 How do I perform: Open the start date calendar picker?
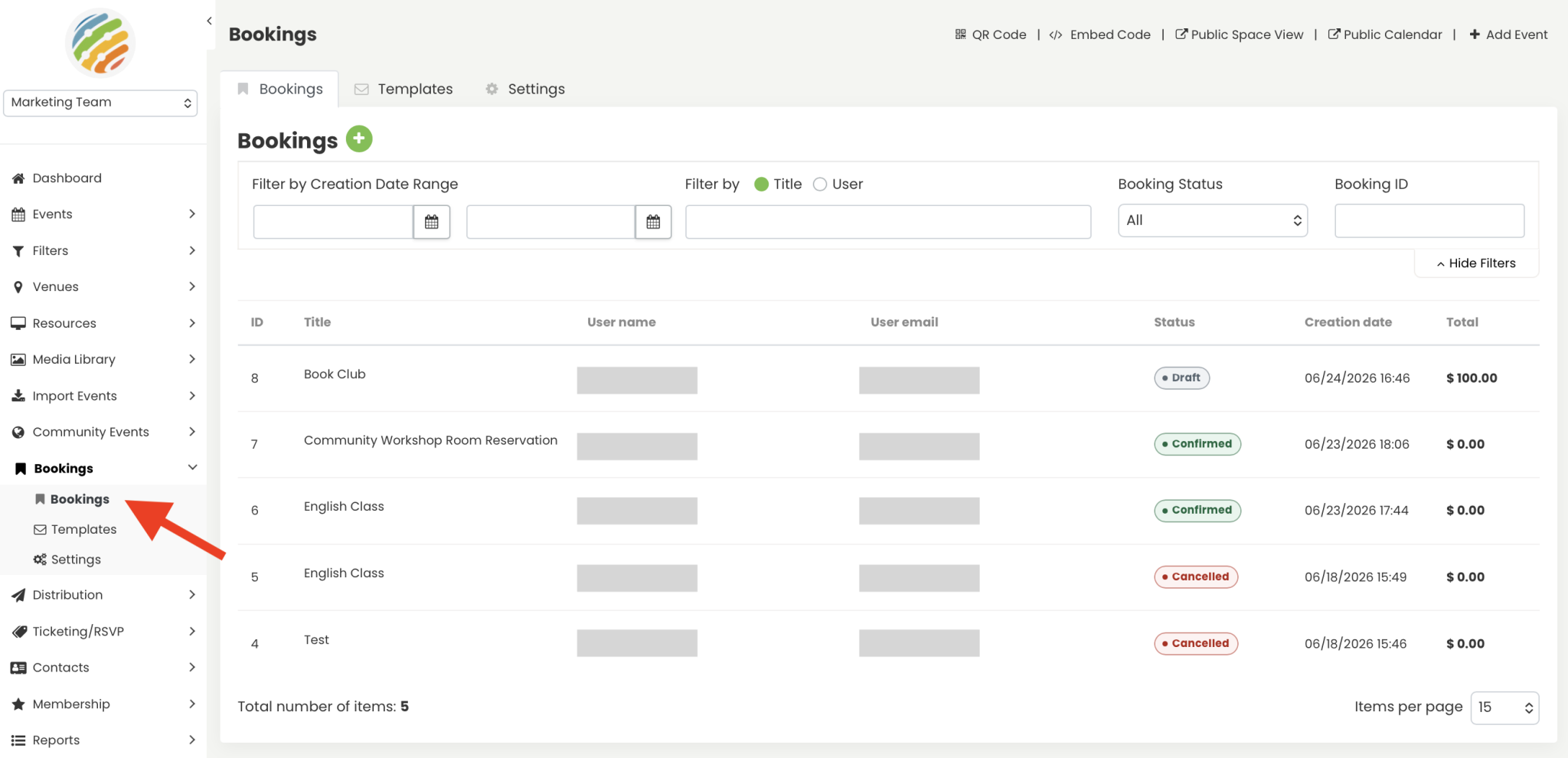pyautogui.click(x=432, y=222)
